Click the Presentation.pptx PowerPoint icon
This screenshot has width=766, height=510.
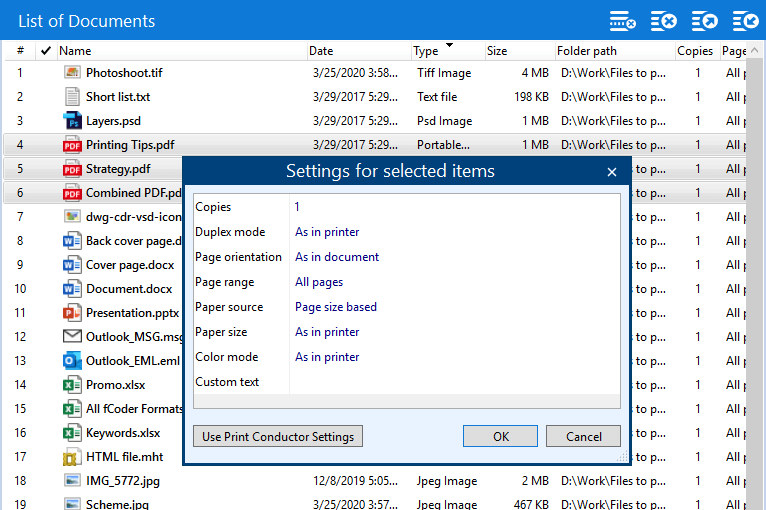pos(72,313)
